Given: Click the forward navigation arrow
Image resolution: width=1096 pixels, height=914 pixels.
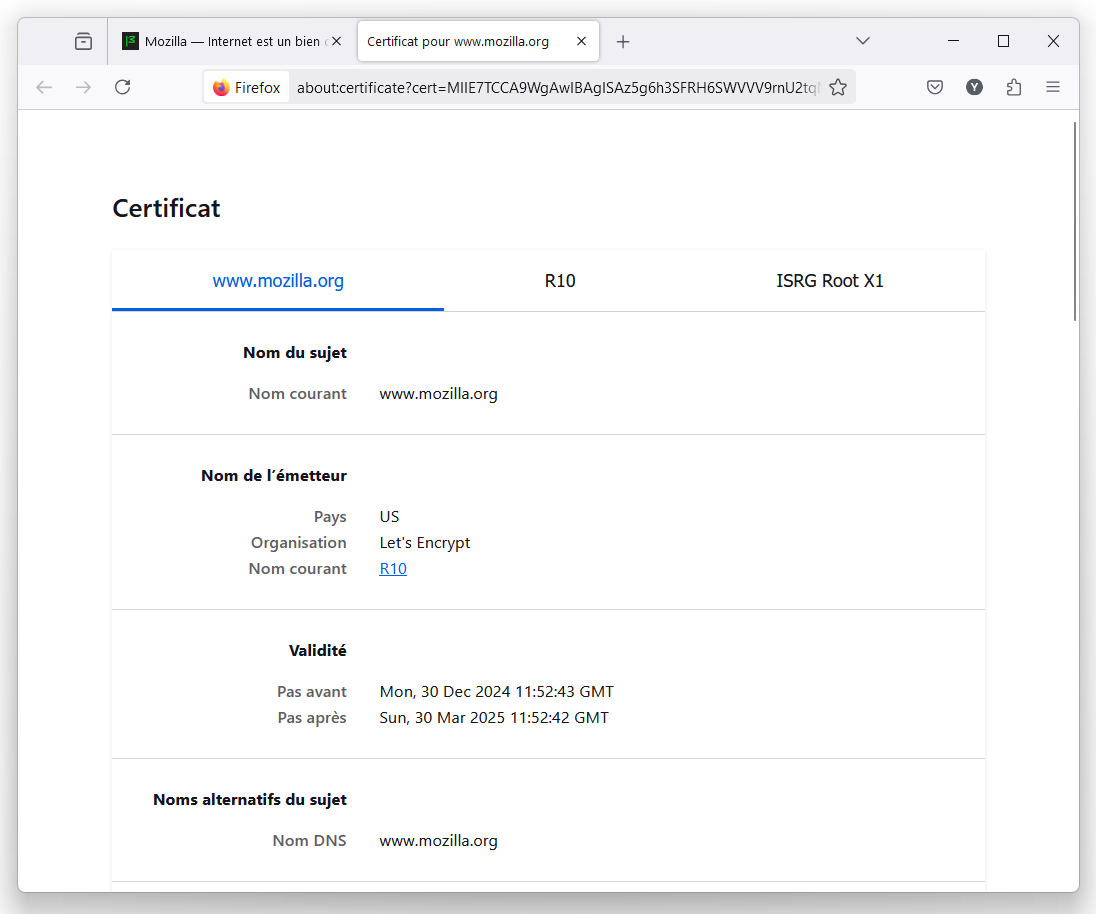Looking at the screenshot, I should click(83, 87).
